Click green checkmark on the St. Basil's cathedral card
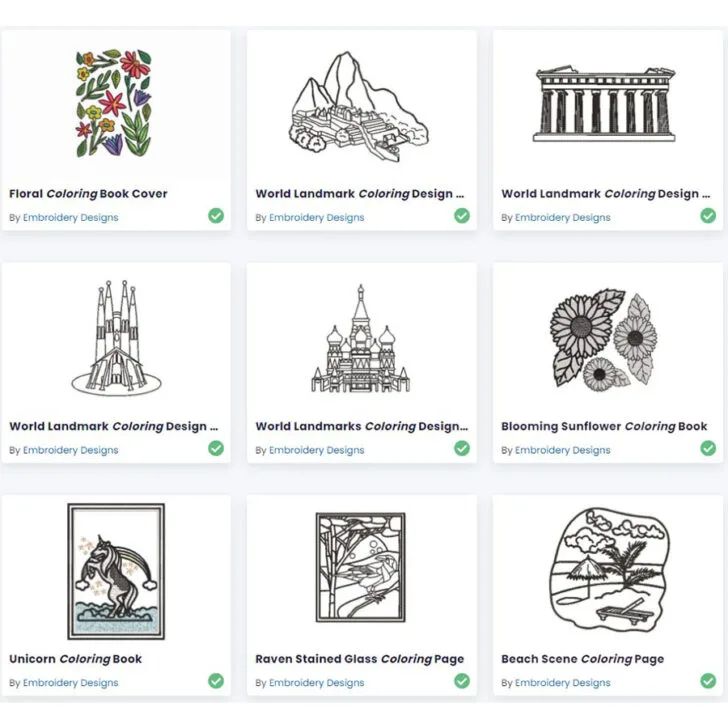This screenshot has height=728, width=728. pos(462,448)
